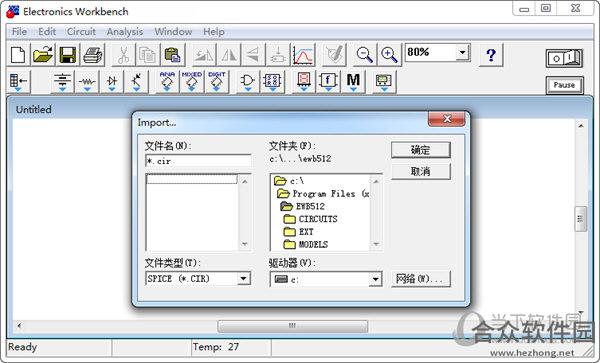Click the workspace scroll left arrow
The height and width of the screenshot is (363, 600).
coord(19,326)
